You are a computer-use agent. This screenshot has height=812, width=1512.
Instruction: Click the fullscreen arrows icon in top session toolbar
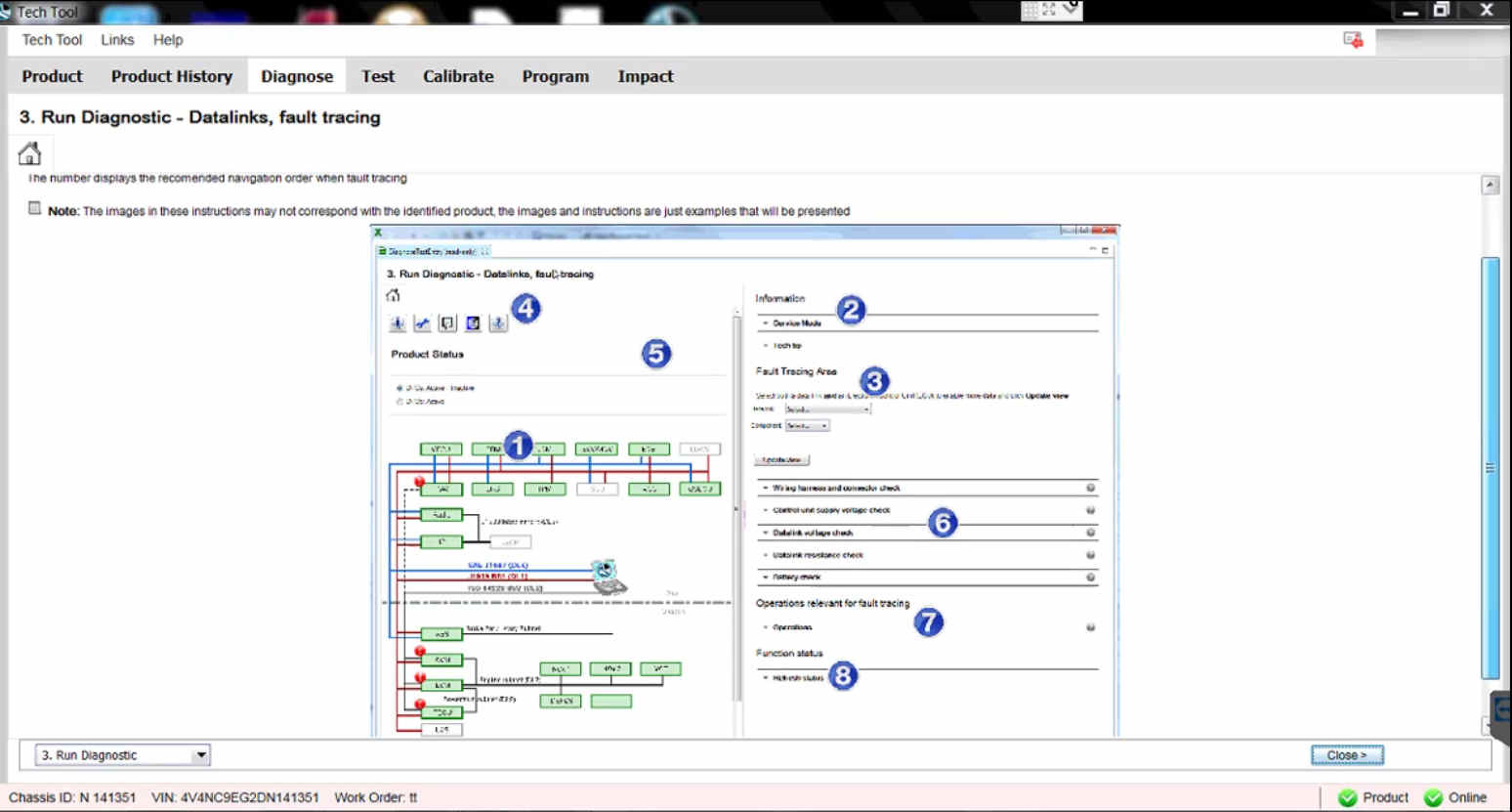[x=1049, y=10]
